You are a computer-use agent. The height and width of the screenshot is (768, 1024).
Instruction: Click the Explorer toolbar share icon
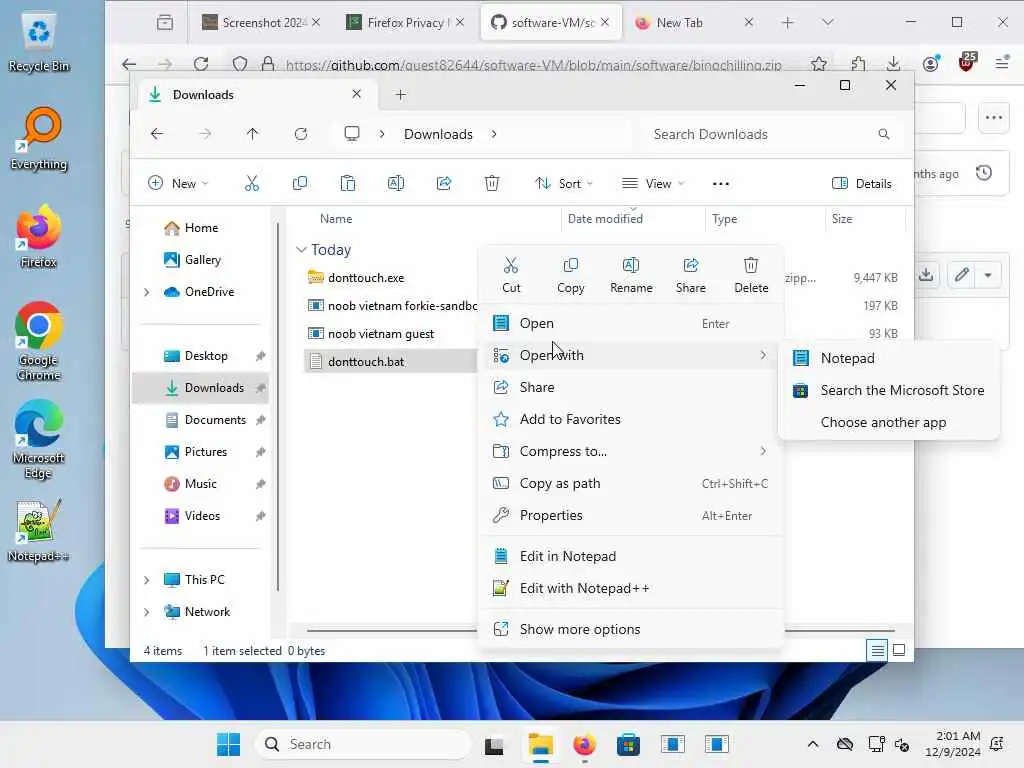point(444,184)
